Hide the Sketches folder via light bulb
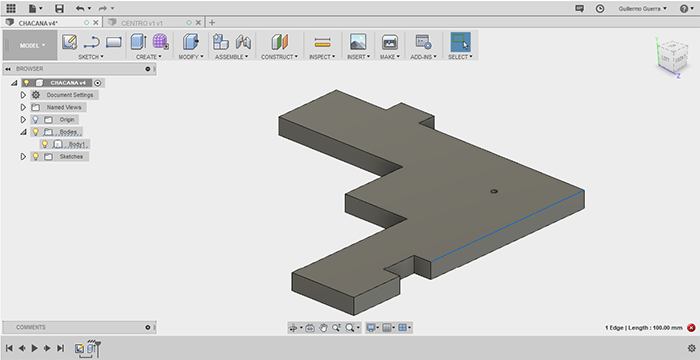The height and width of the screenshot is (360, 700). (36, 156)
